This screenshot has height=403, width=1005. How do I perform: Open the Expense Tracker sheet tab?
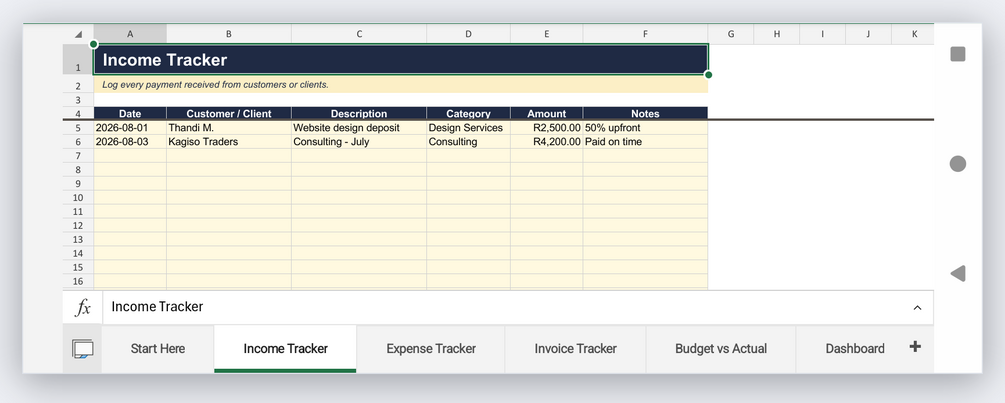[431, 349]
